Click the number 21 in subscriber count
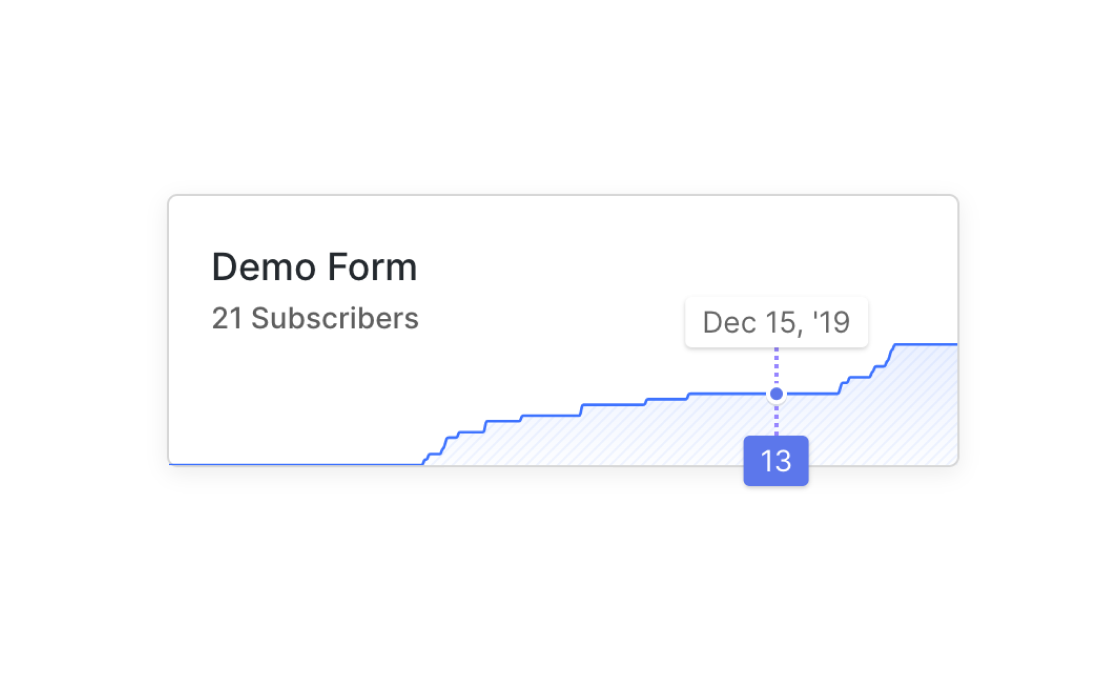The height and width of the screenshot is (678, 1120). [227, 319]
